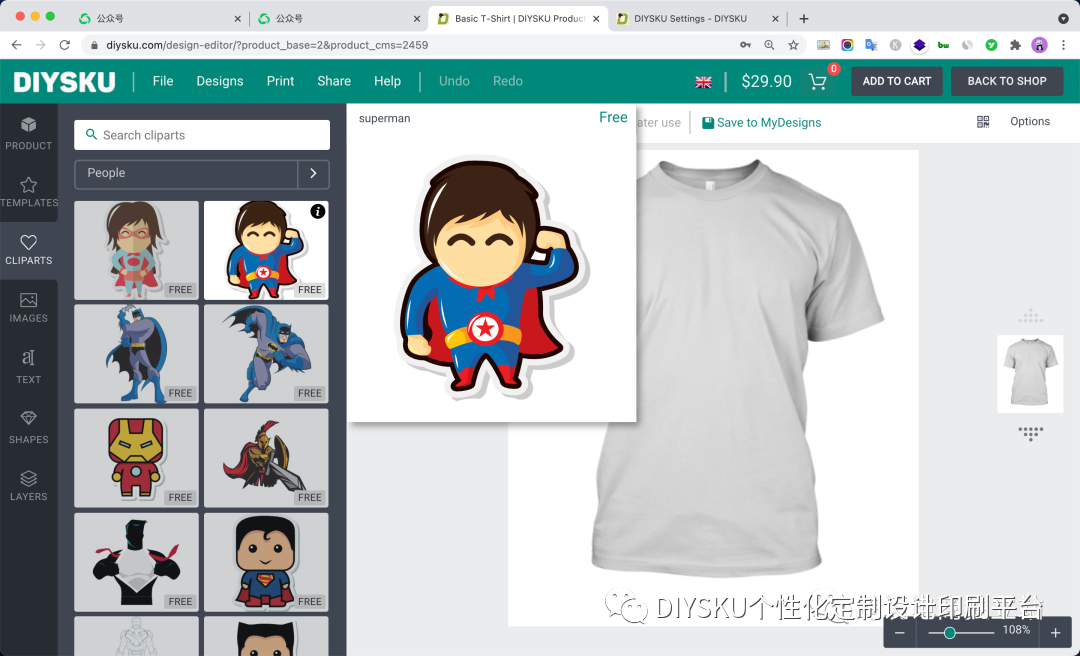Click the Redo button
Screen dimensions: 1080x656
click(508, 81)
